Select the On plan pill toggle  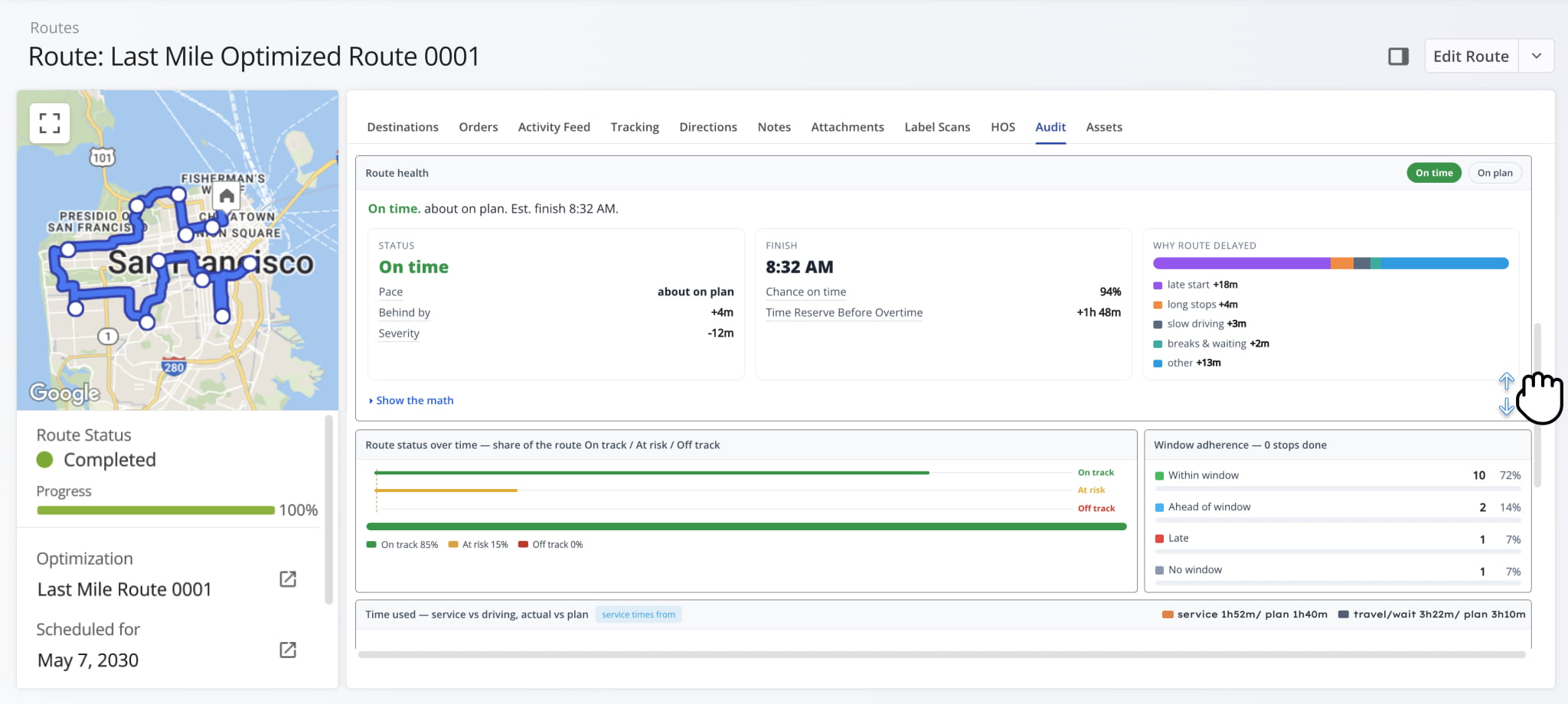(1494, 173)
